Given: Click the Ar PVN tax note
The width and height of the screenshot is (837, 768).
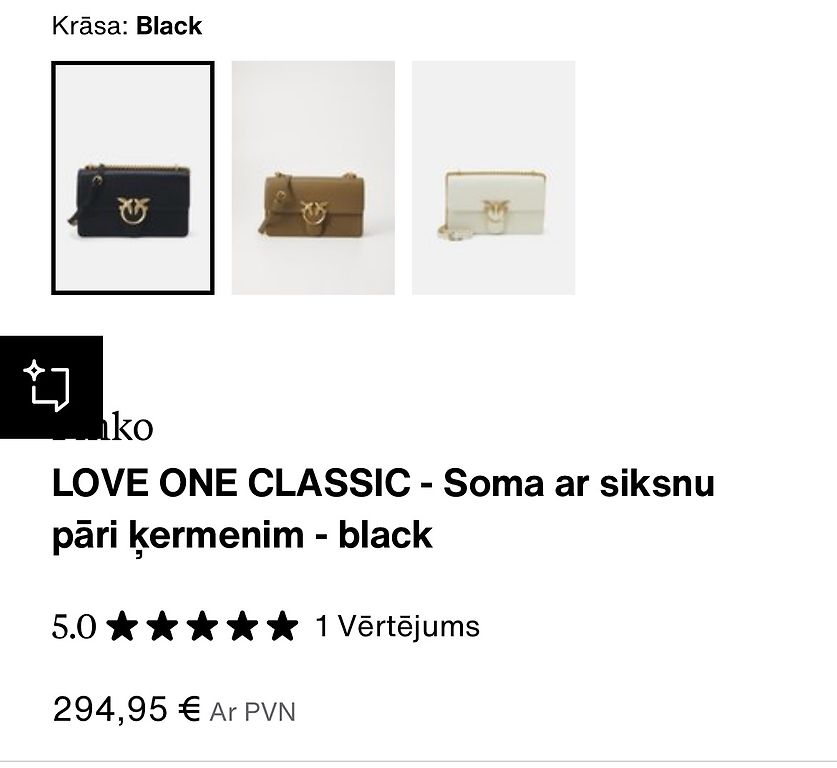Looking at the screenshot, I should coord(252,712).
